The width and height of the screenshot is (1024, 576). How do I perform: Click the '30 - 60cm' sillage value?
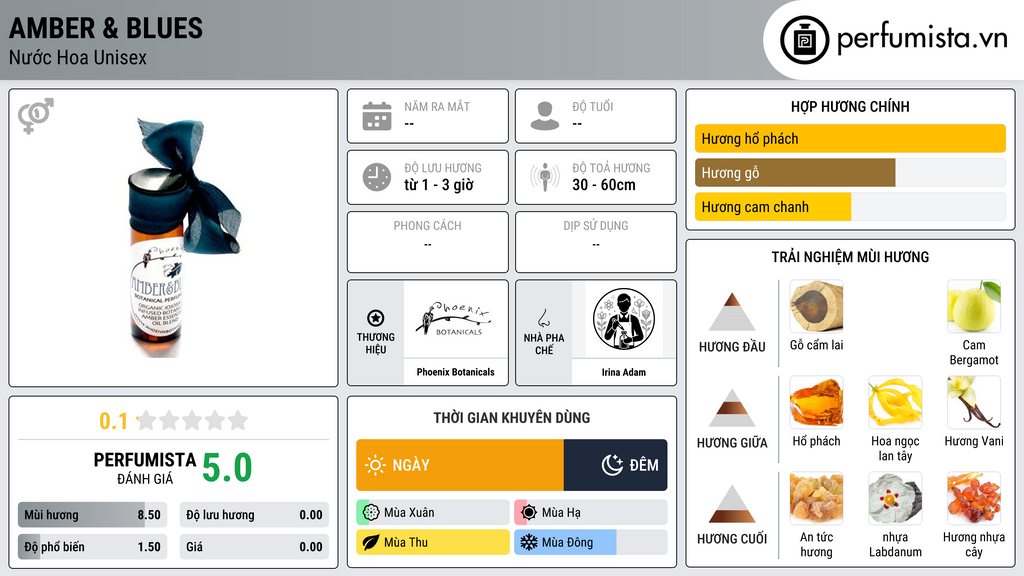pos(604,185)
